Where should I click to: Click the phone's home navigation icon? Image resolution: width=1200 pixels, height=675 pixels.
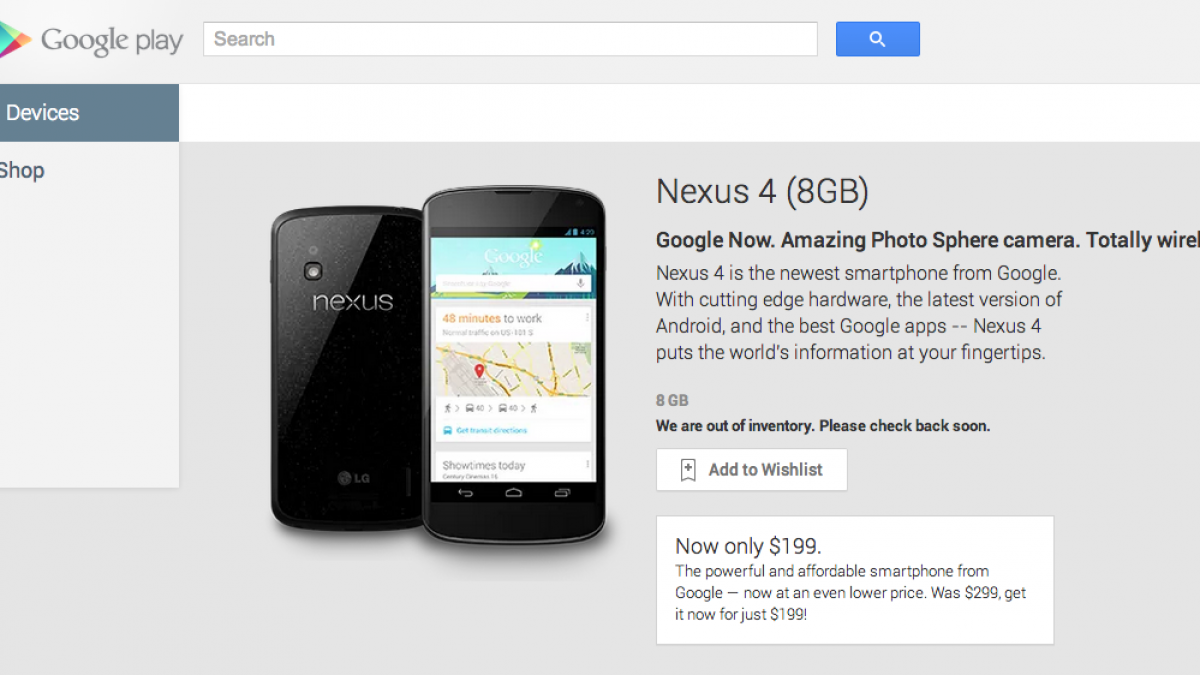(514, 493)
